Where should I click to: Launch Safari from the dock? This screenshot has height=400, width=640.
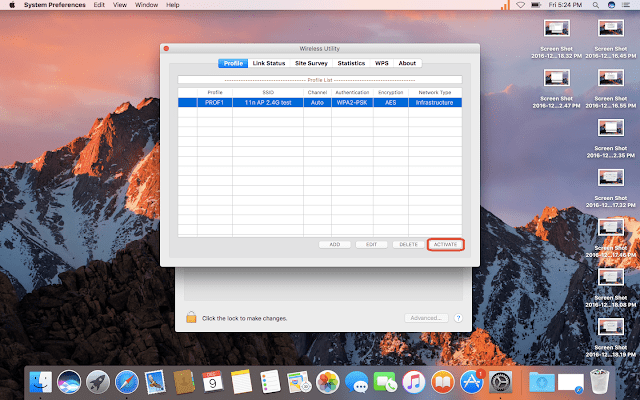(126, 381)
